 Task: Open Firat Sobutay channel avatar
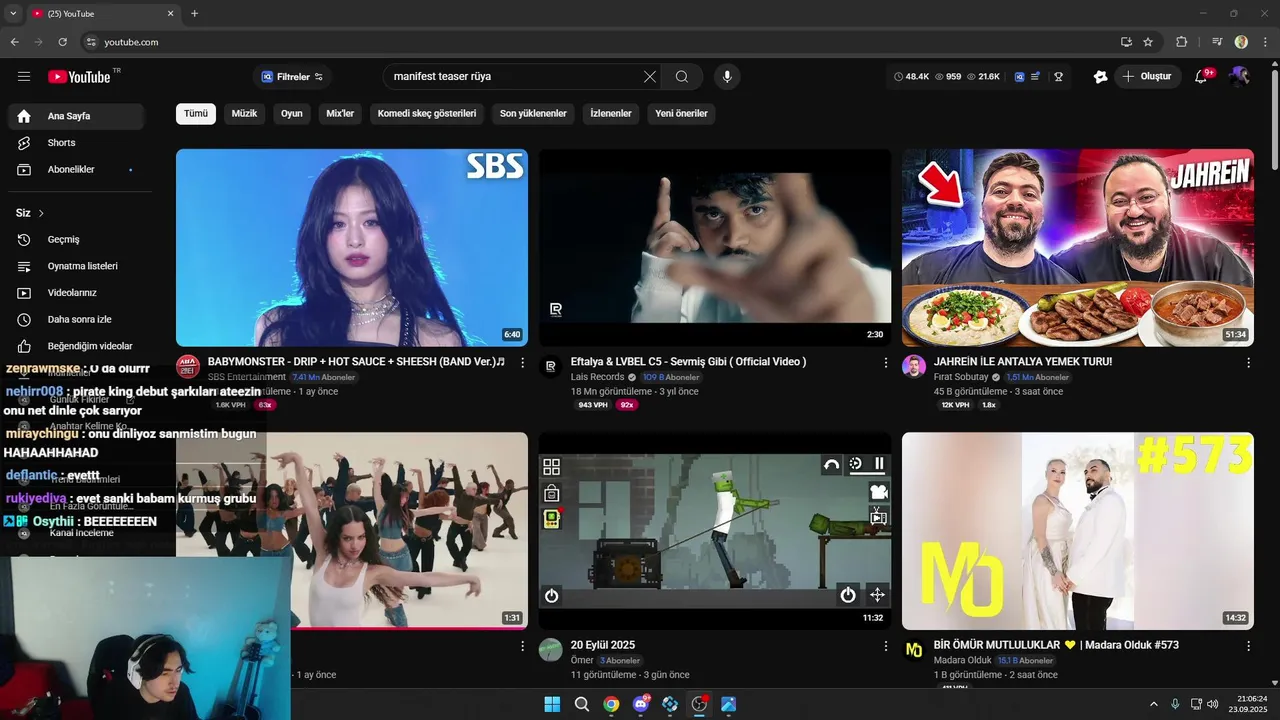point(914,366)
